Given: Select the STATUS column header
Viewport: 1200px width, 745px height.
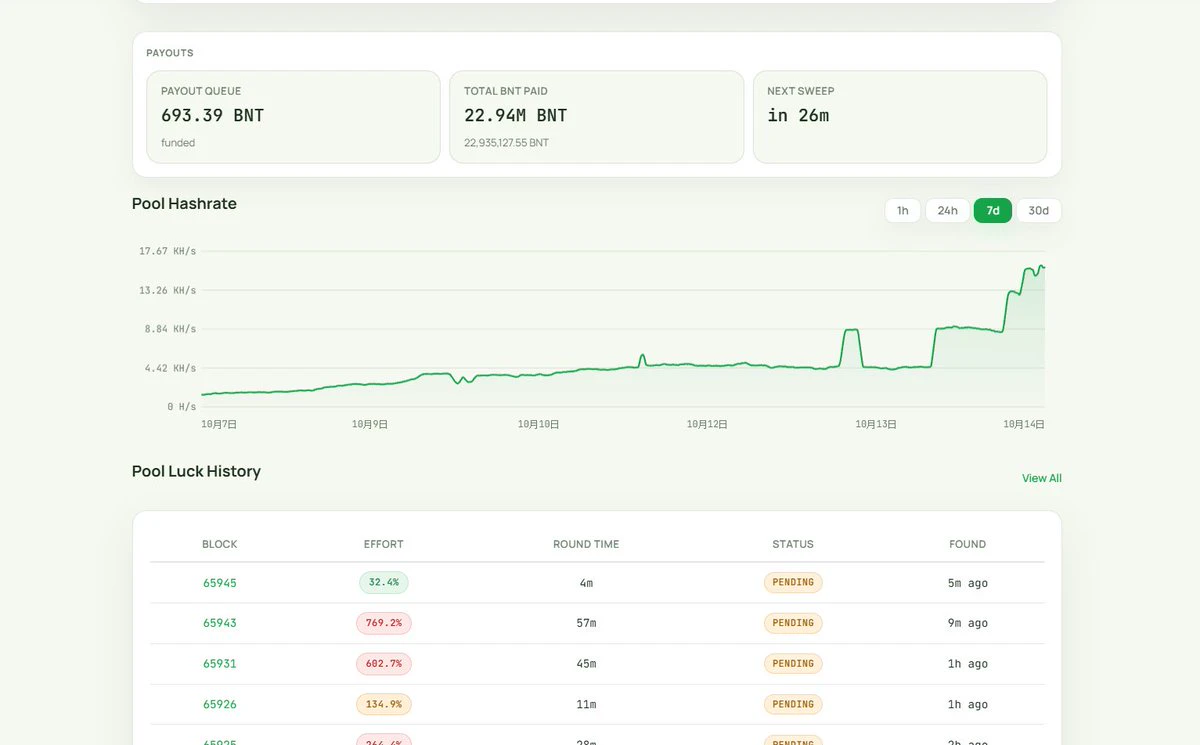Looking at the screenshot, I should (793, 544).
